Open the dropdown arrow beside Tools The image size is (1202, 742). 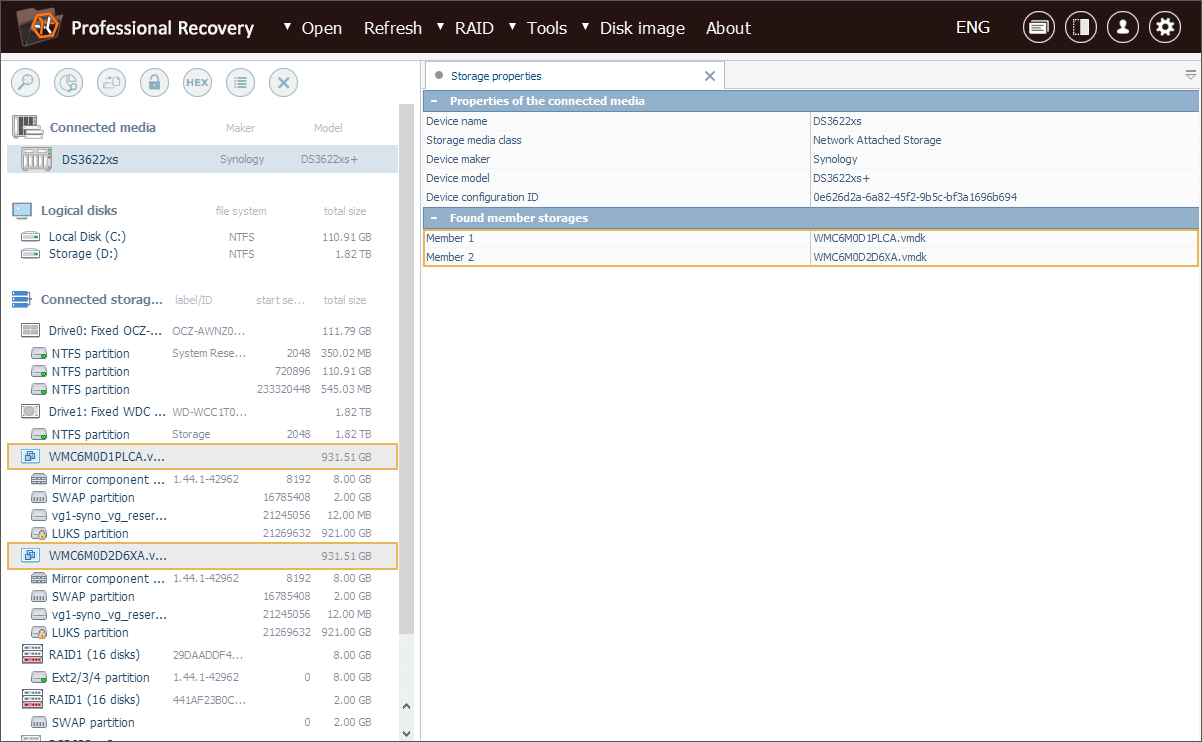513,25
